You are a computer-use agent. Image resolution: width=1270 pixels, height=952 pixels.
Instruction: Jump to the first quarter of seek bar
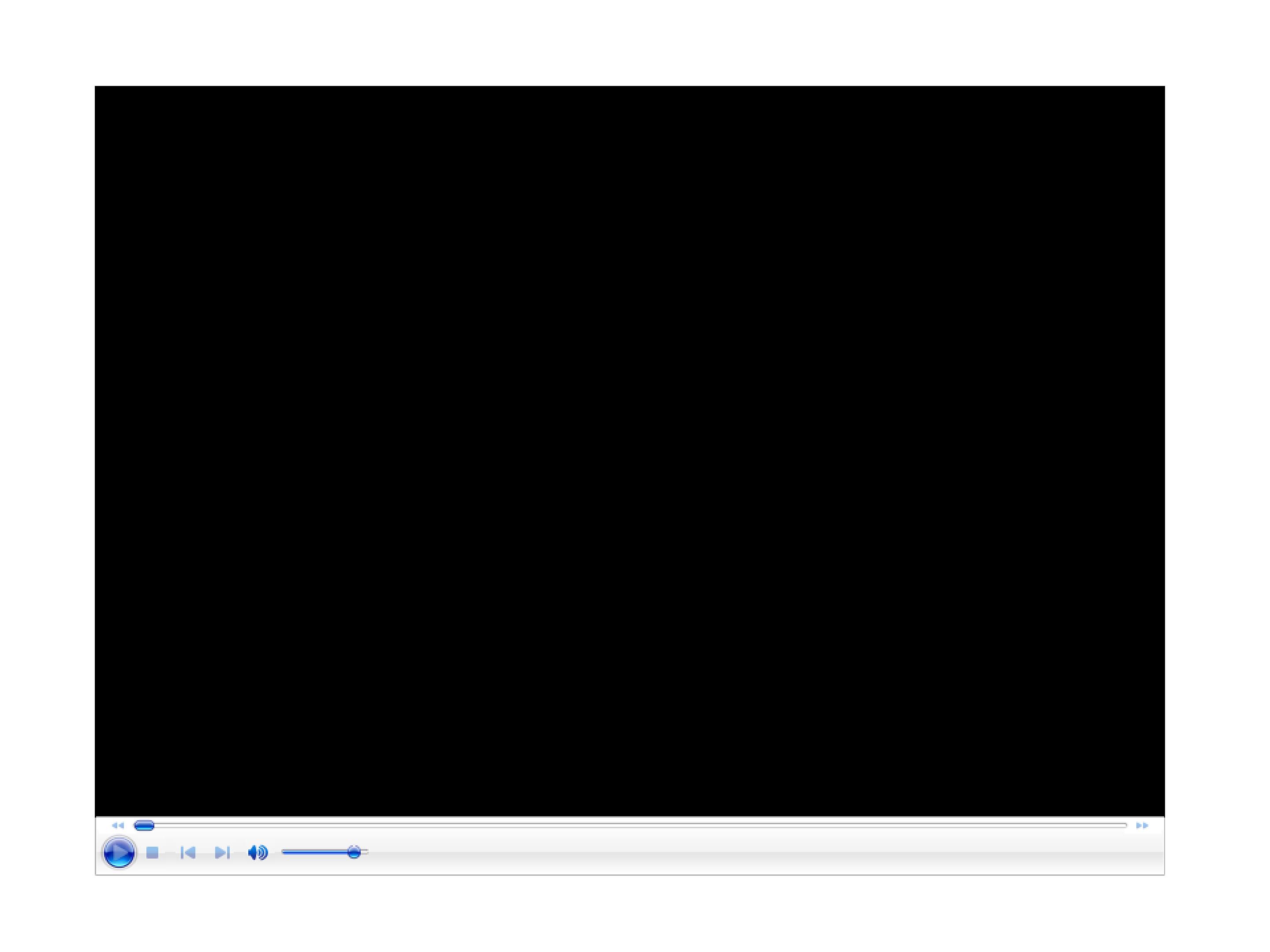382,825
